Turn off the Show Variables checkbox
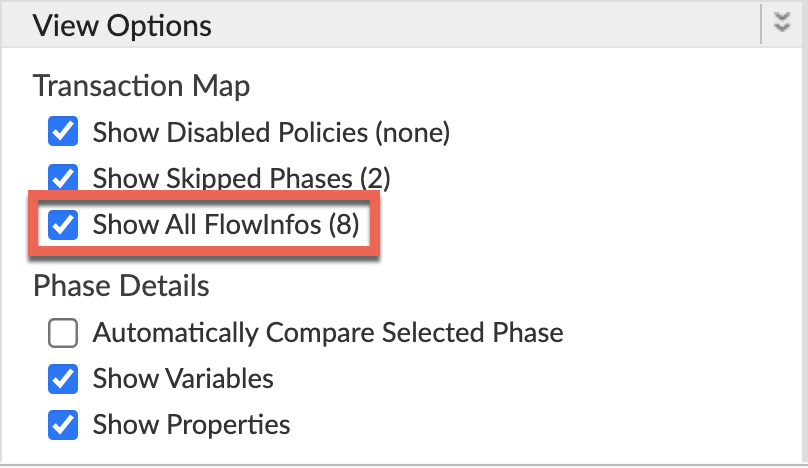This screenshot has height=468, width=808. tap(63, 379)
